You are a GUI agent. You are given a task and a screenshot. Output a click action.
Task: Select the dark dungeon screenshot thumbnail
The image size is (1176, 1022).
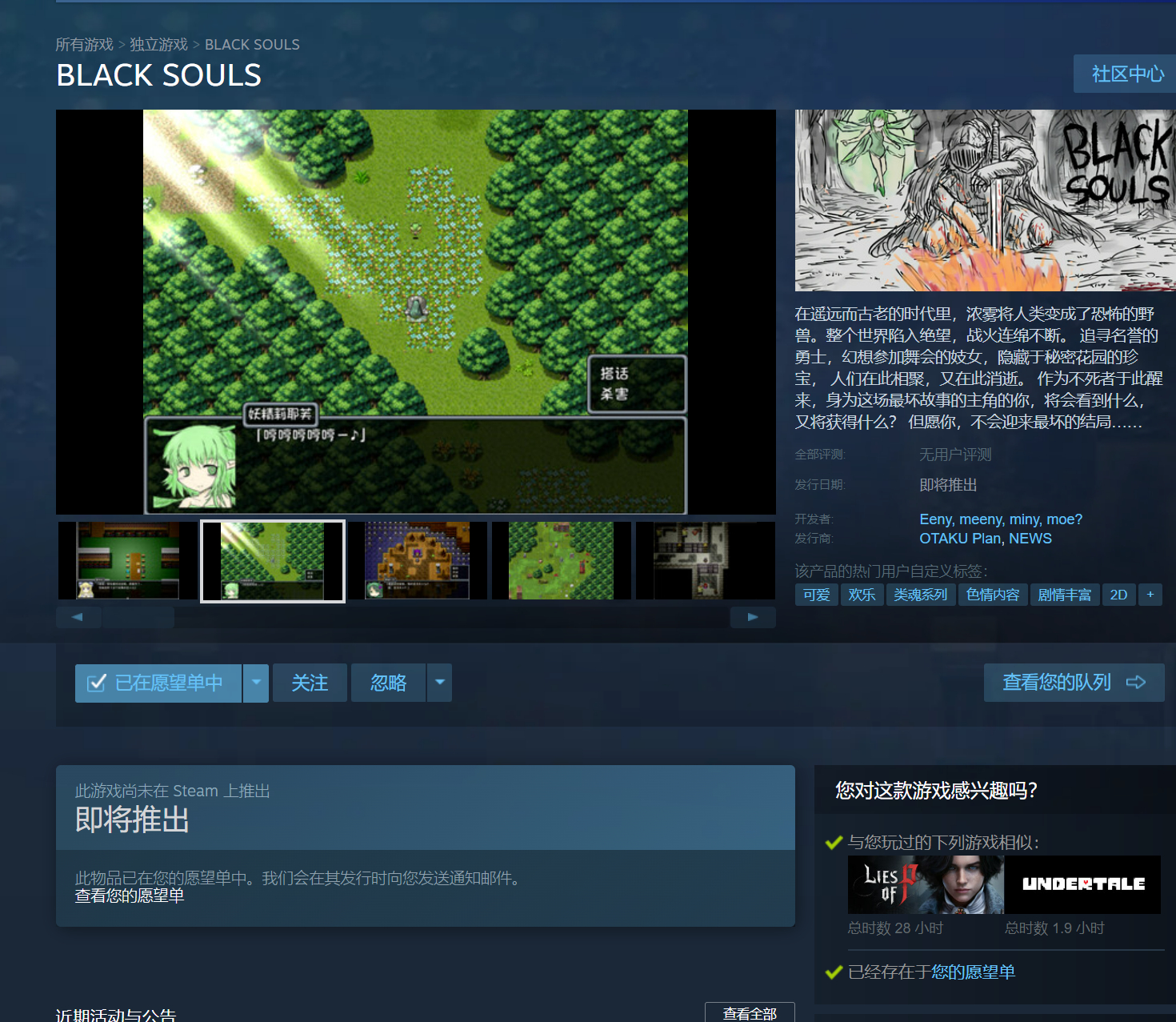[x=706, y=560]
